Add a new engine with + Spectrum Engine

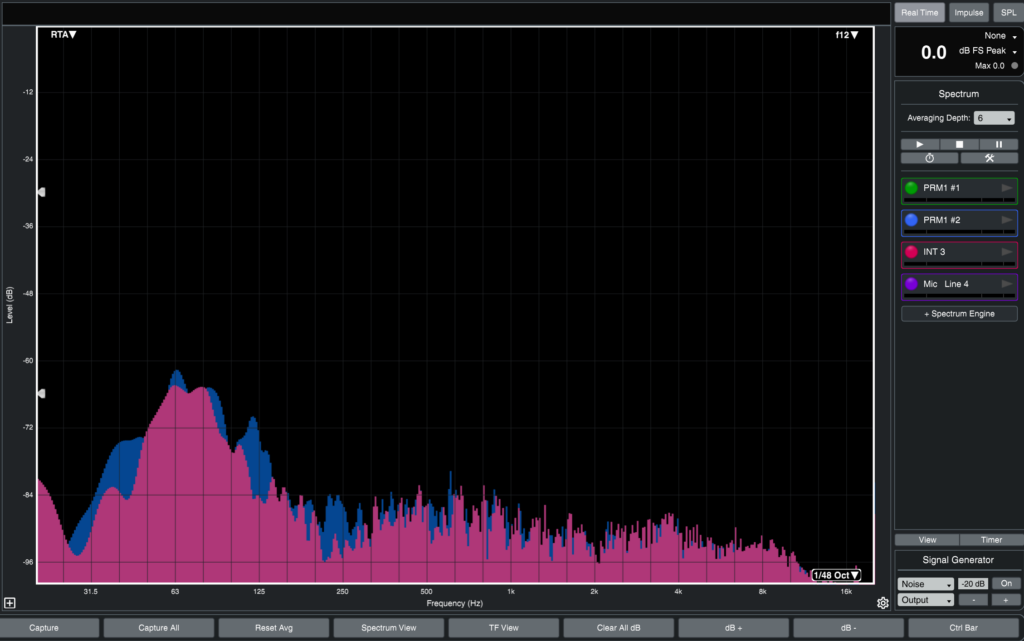(959, 314)
